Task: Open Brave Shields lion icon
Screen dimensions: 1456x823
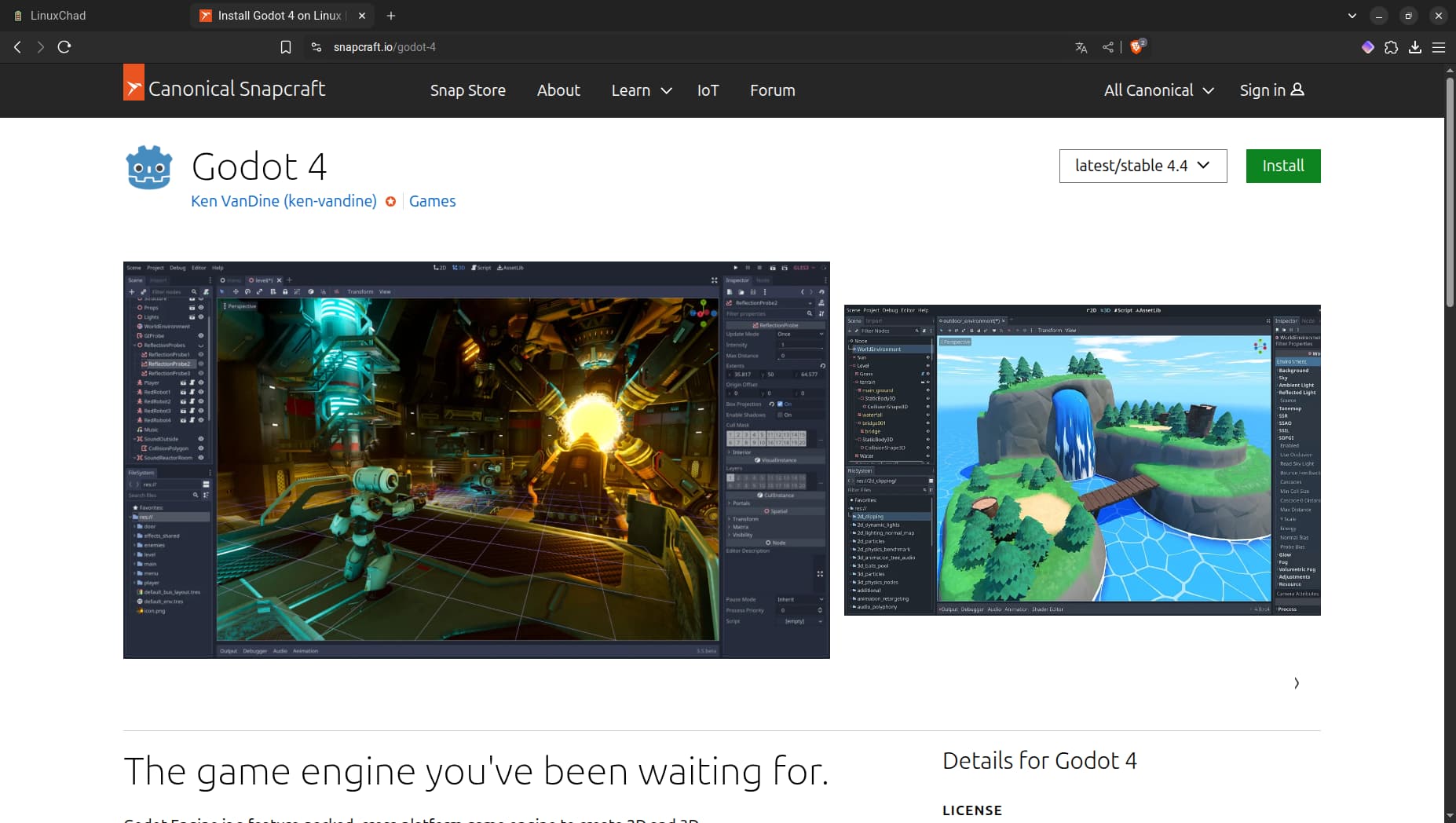Action: click(x=1136, y=47)
